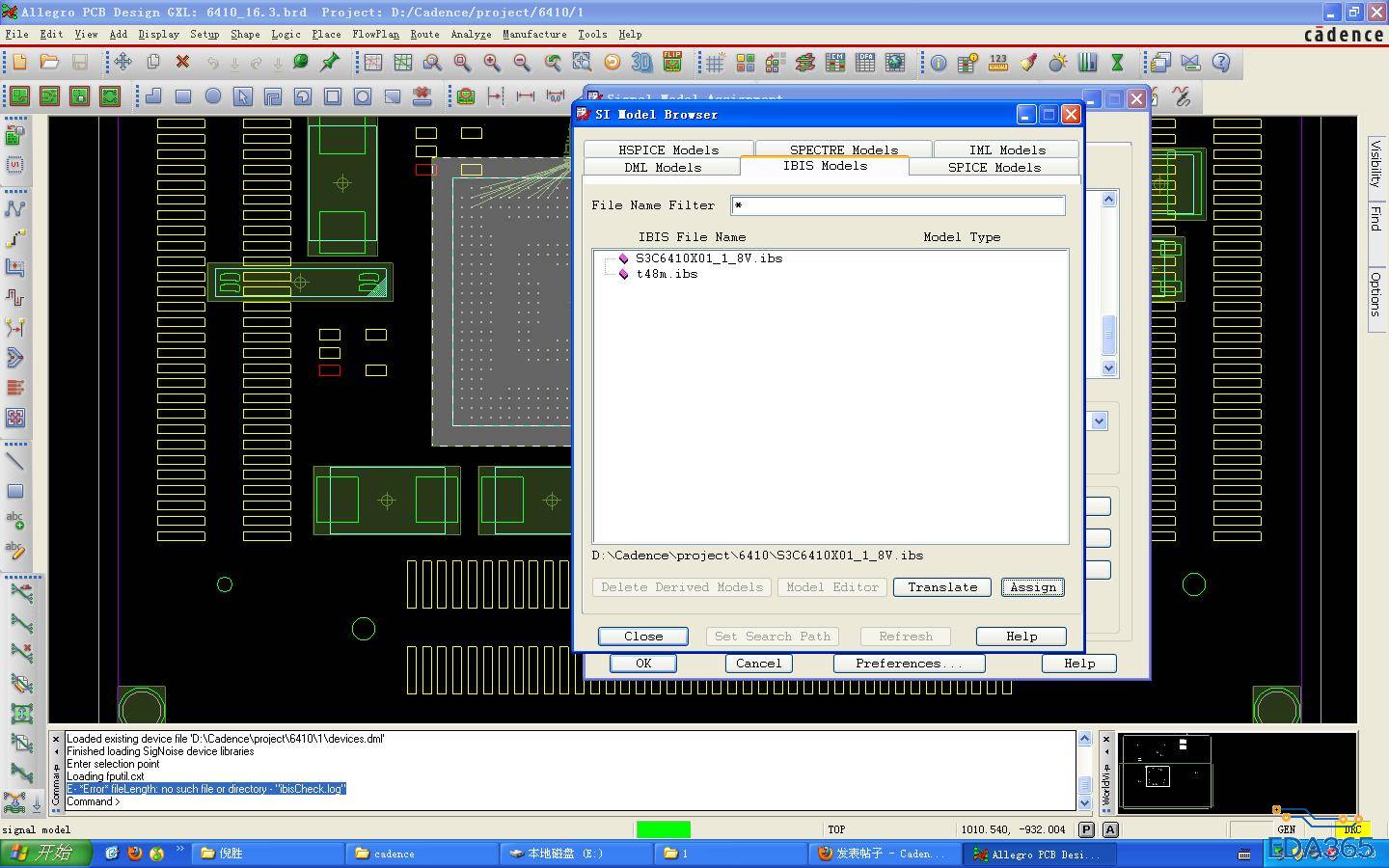Open the Analyze menu

471,34
